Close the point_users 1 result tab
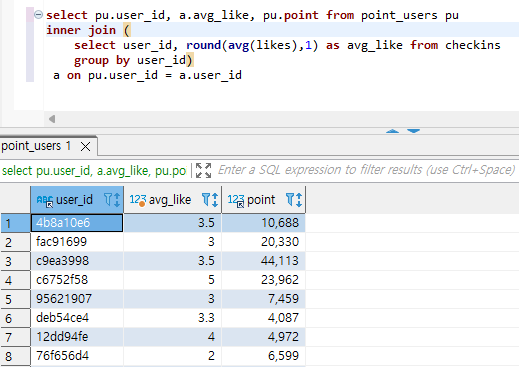This screenshot has width=519, height=367. coord(86,146)
